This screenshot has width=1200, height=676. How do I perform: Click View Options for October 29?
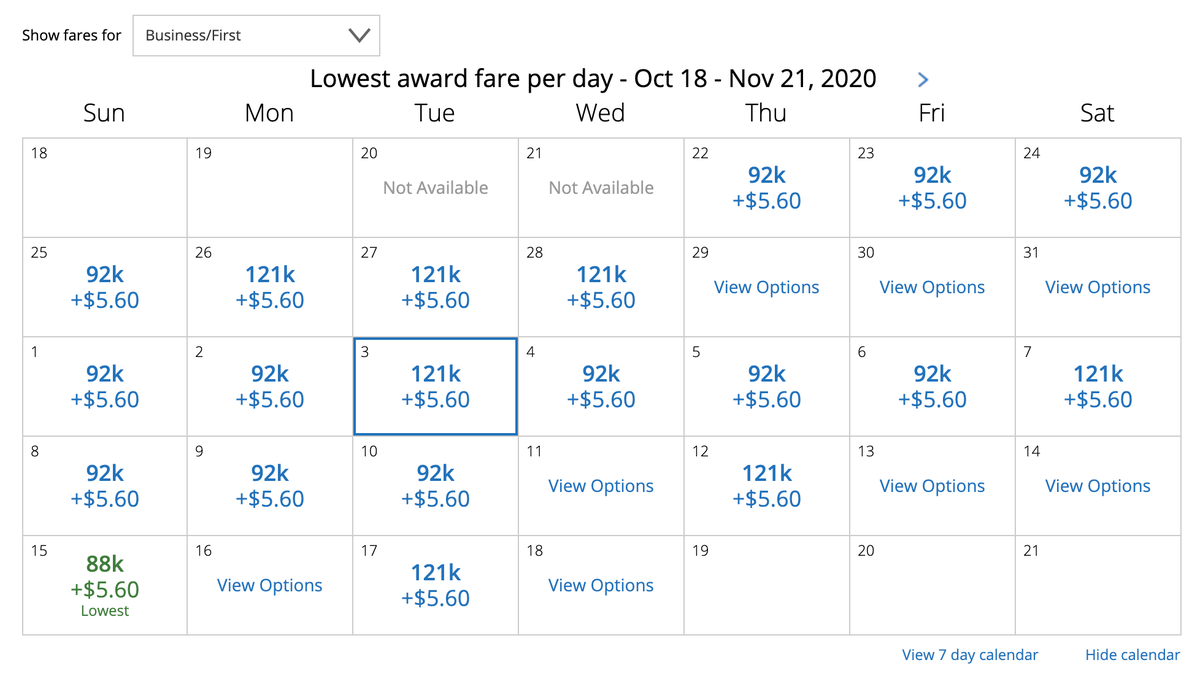click(x=766, y=287)
